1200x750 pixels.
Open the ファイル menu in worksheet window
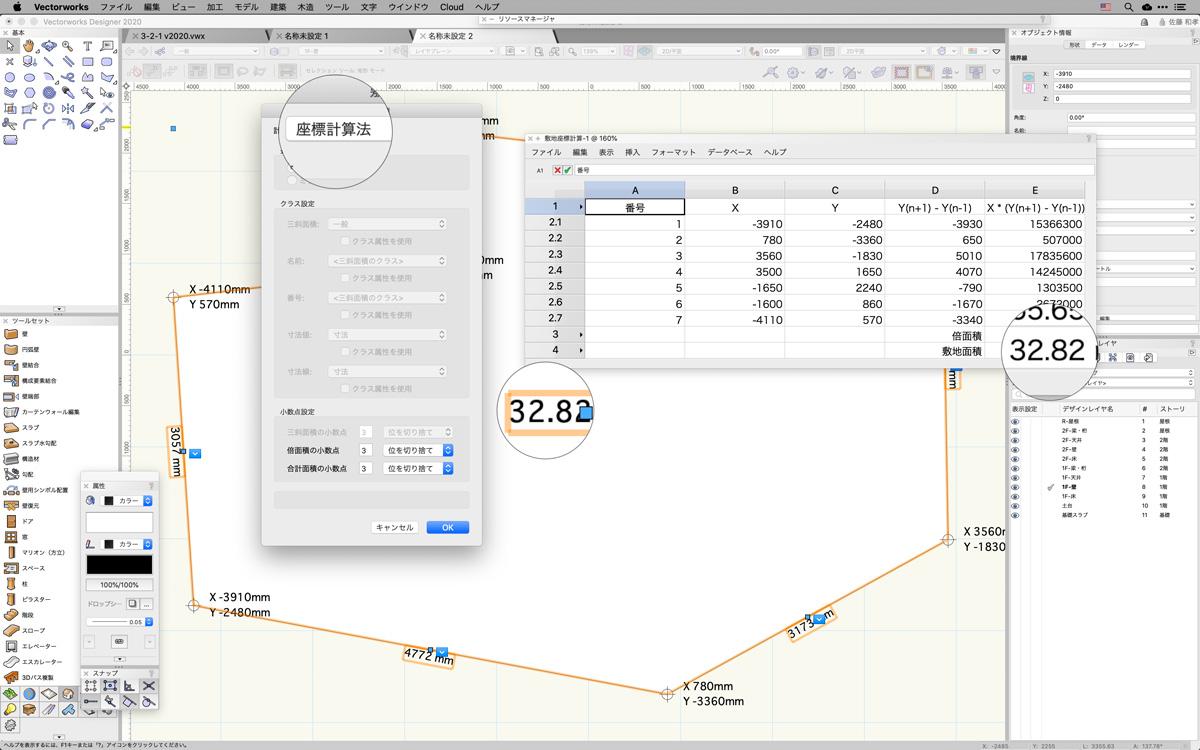[x=546, y=152]
